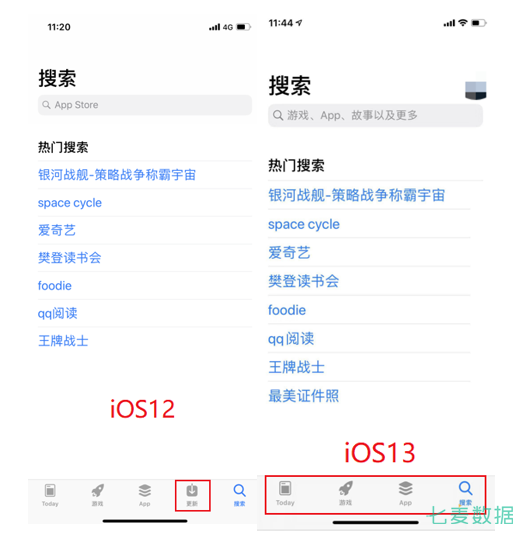Open the Today tab in iOS13 screen

coord(285,494)
